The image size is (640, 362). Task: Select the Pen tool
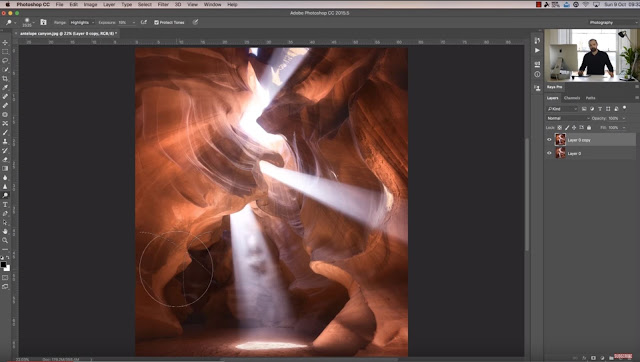[x=5, y=213]
